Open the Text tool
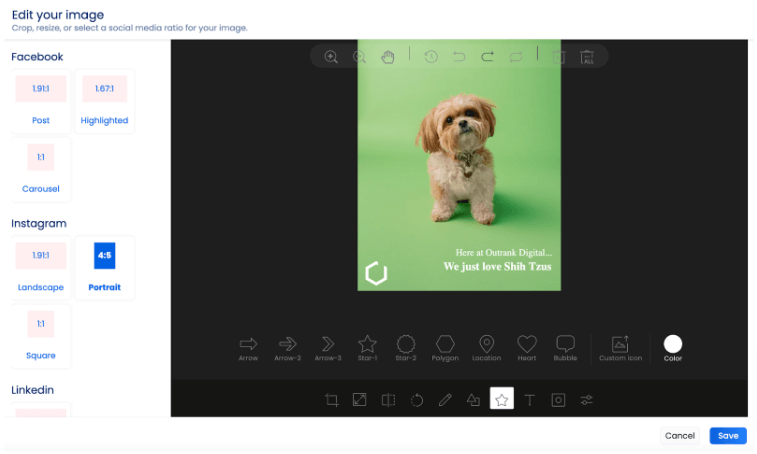The image size is (757, 454). (x=530, y=400)
